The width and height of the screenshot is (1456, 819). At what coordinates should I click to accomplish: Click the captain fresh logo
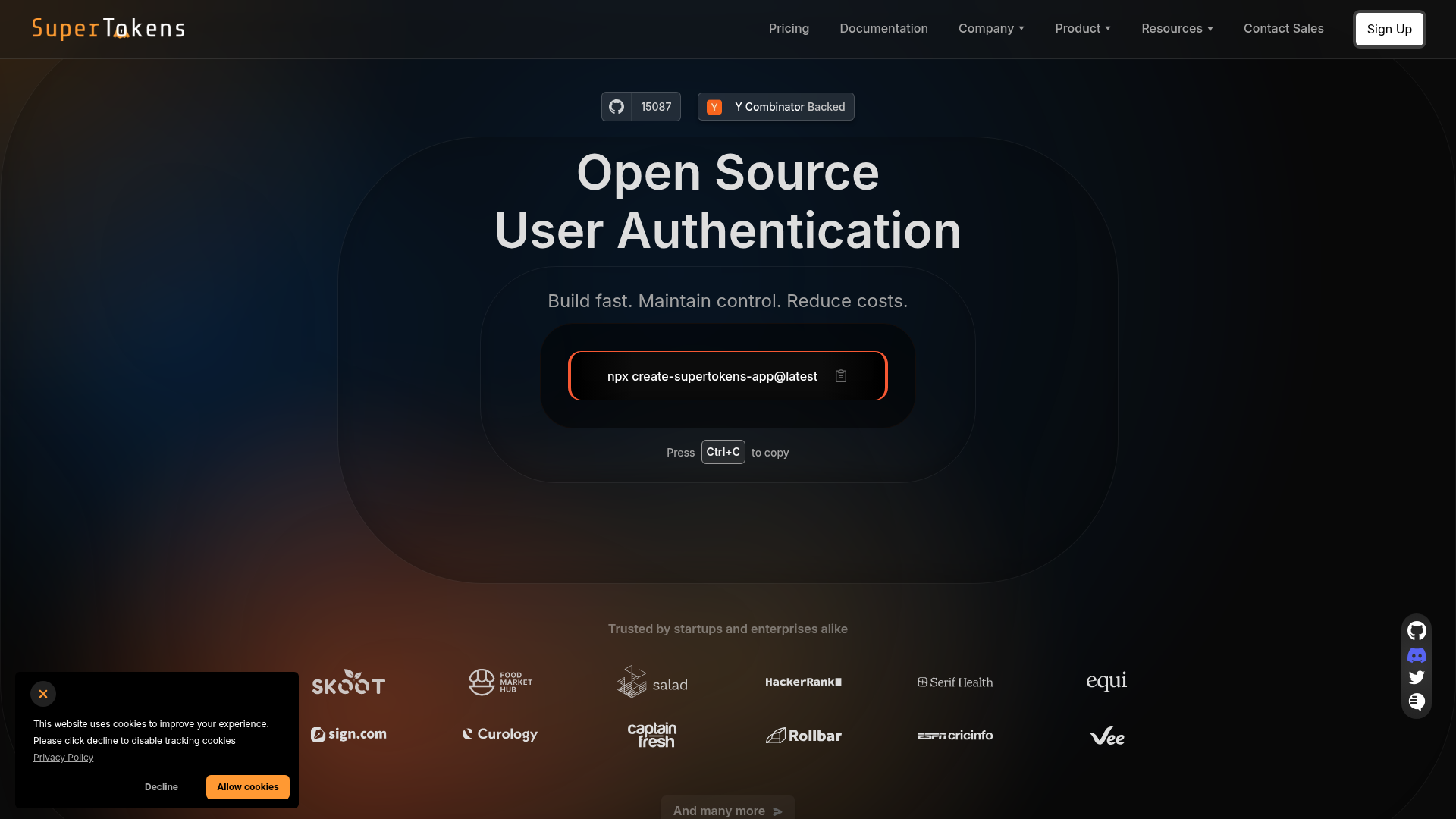tap(652, 736)
